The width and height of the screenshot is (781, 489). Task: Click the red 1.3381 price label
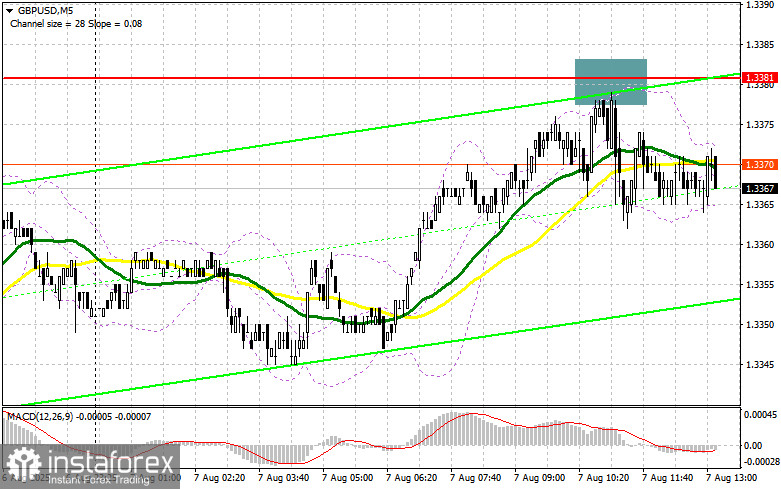pyautogui.click(x=760, y=77)
